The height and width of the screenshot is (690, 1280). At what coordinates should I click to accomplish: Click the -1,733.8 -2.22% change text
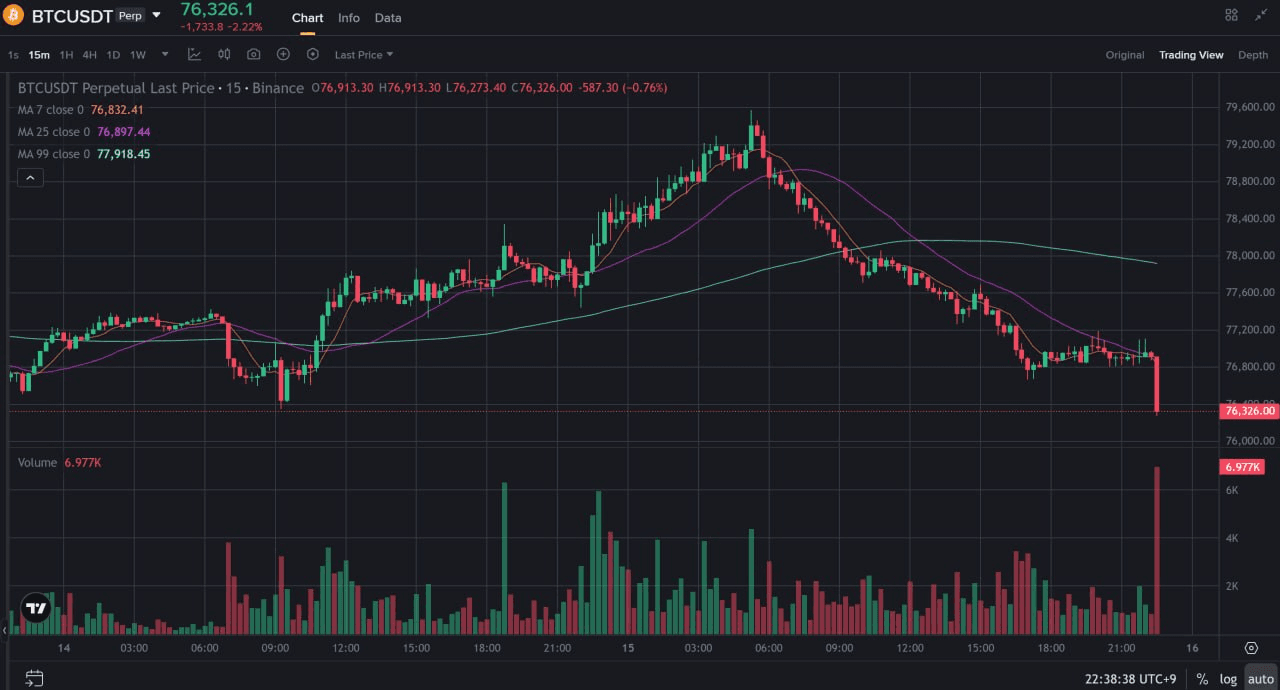pyautogui.click(x=221, y=27)
